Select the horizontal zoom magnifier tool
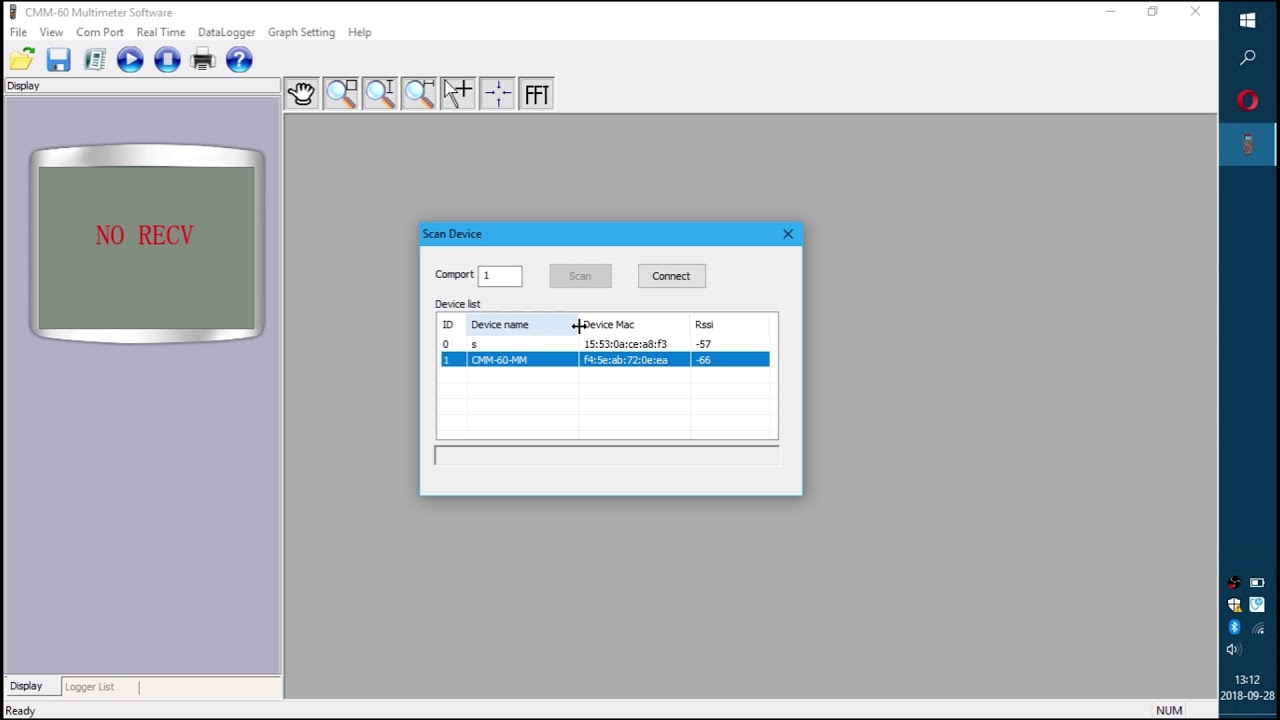This screenshot has height=720, width=1280. coord(419,94)
